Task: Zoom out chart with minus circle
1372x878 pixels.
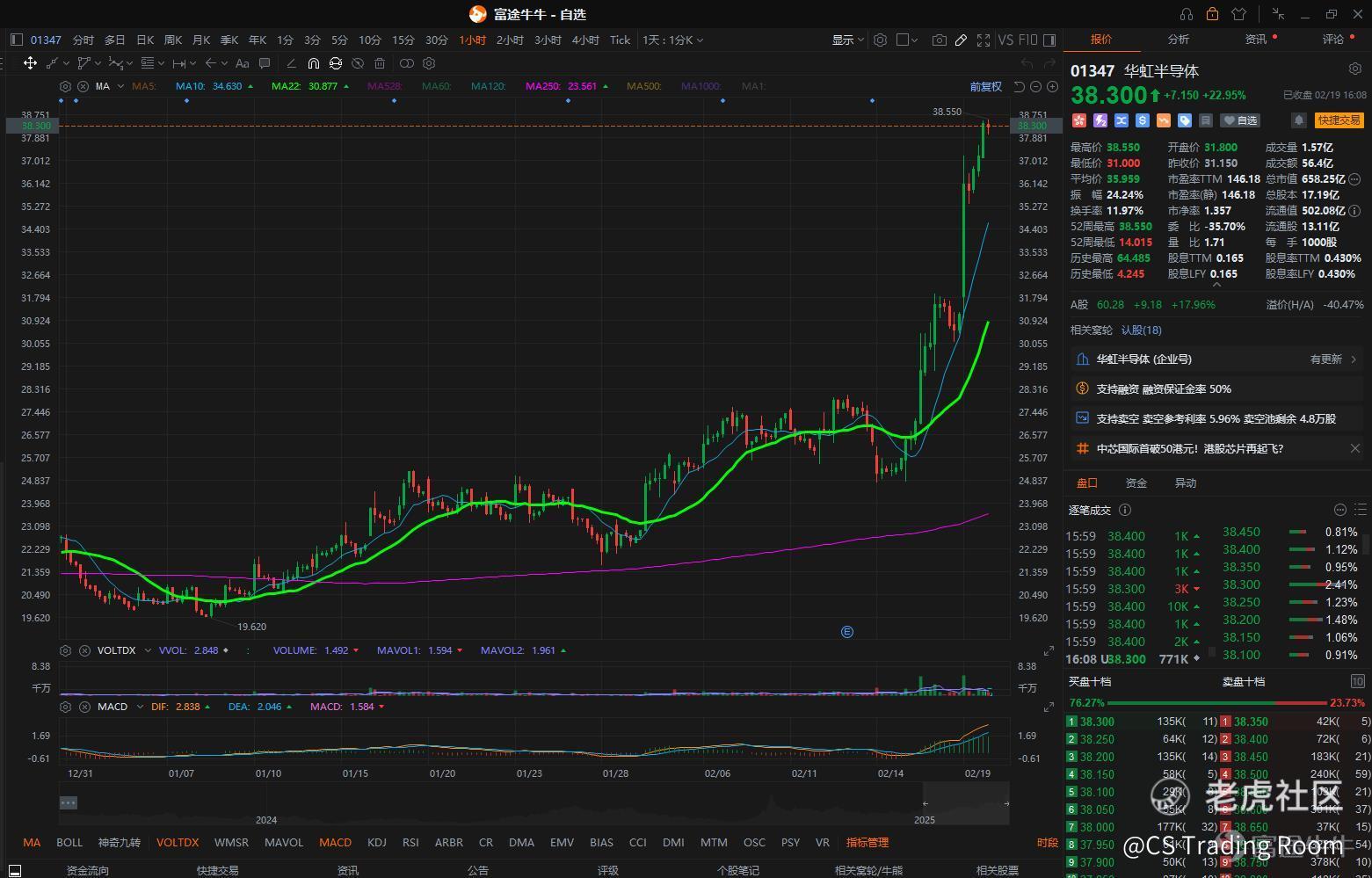Action: [1036, 86]
